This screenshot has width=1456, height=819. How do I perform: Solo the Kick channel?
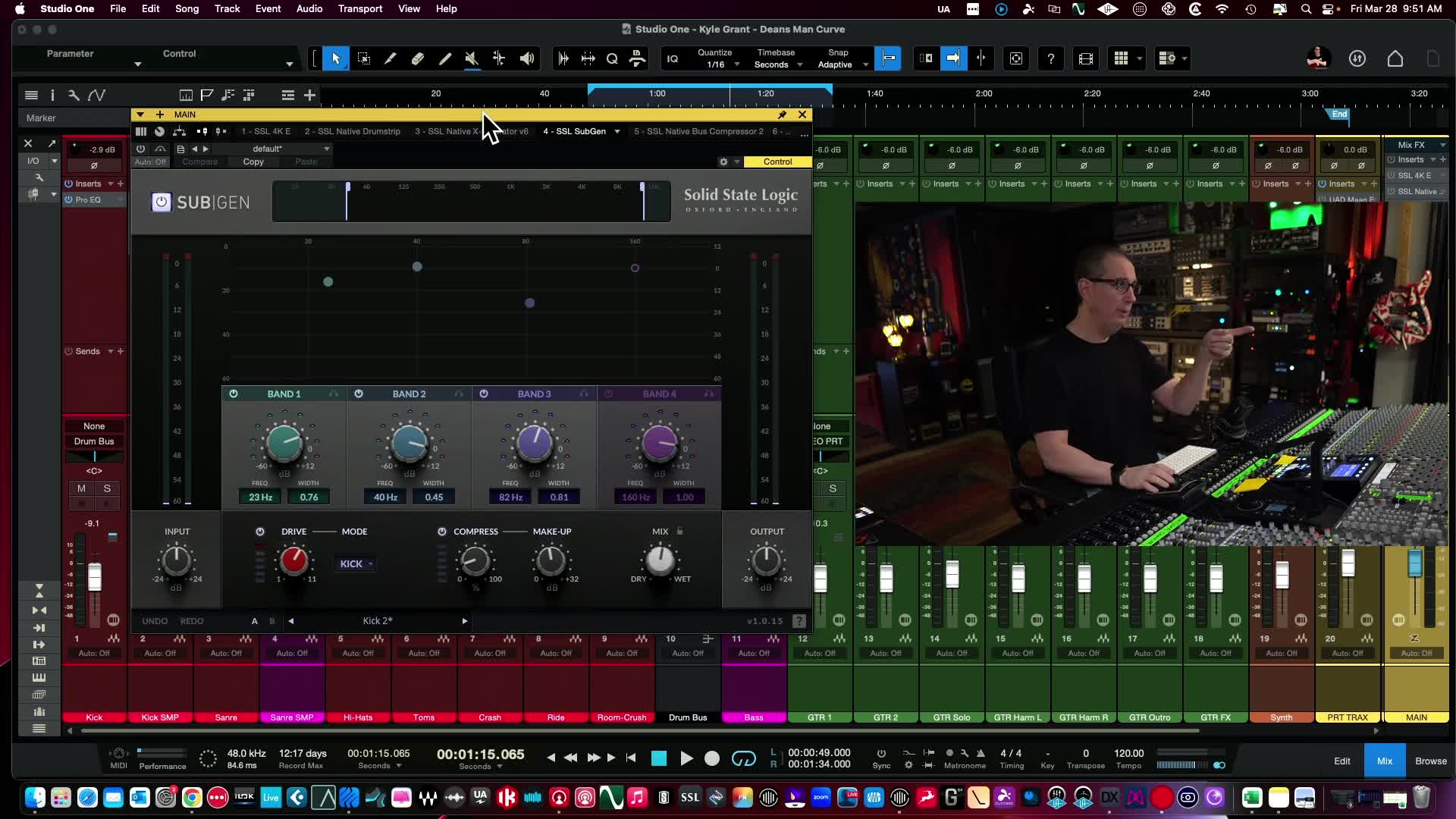tap(107, 488)
